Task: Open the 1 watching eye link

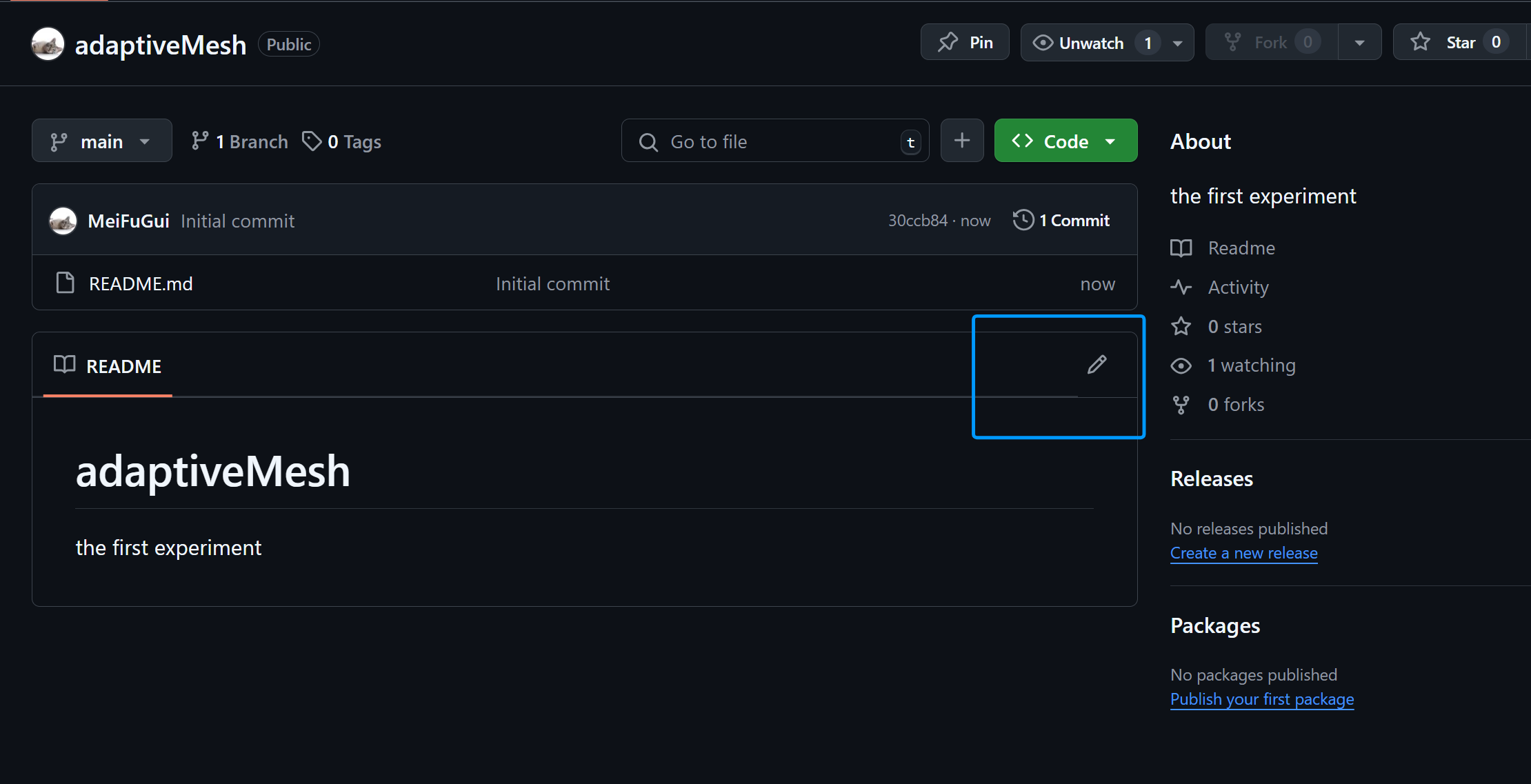Action: click(1250, 365)
